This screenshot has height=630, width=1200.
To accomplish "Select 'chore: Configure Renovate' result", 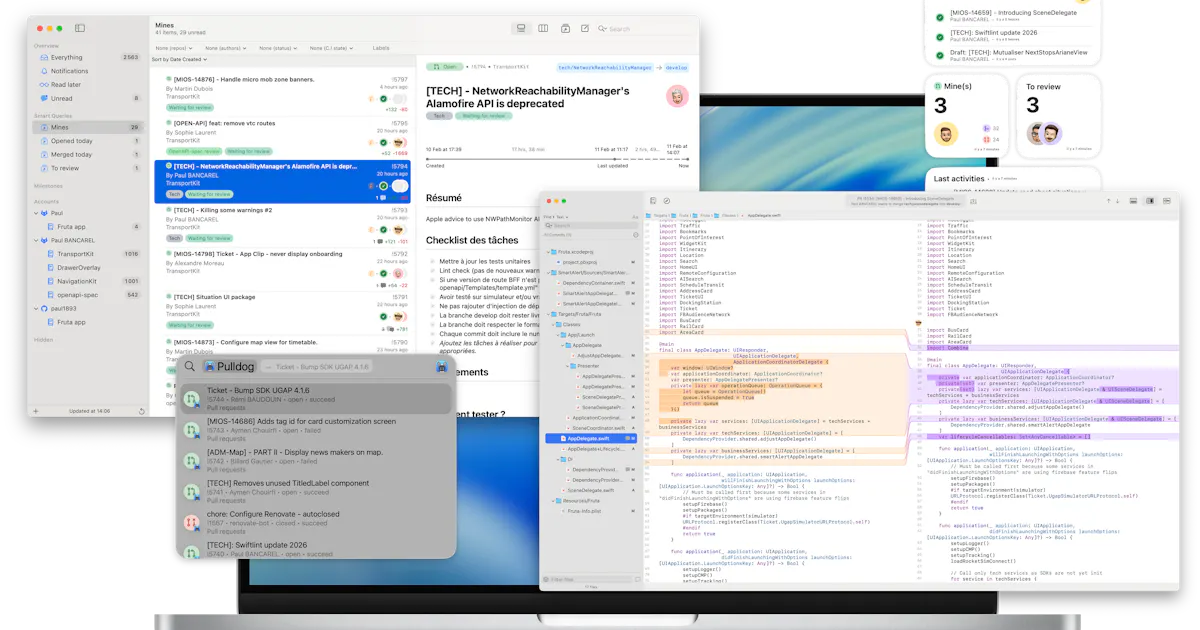I will point(316,522).
